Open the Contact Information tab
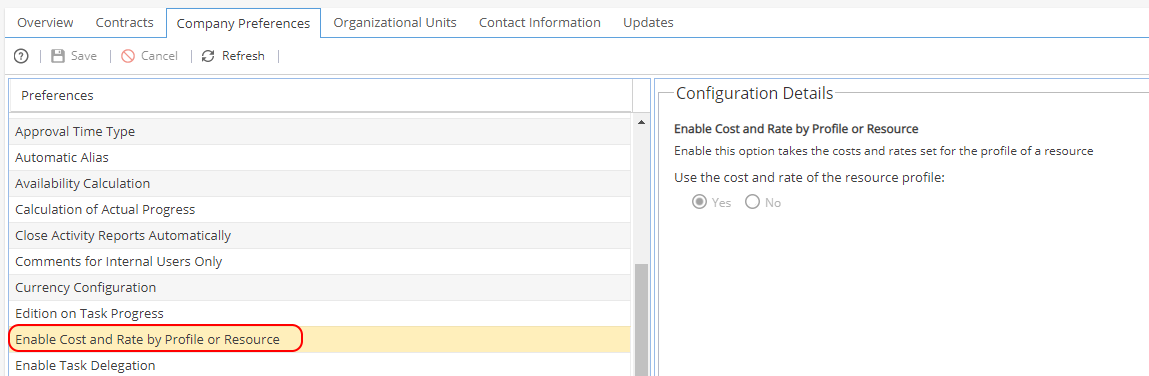Screen dimensions: 1149x376 coord(540,23)
